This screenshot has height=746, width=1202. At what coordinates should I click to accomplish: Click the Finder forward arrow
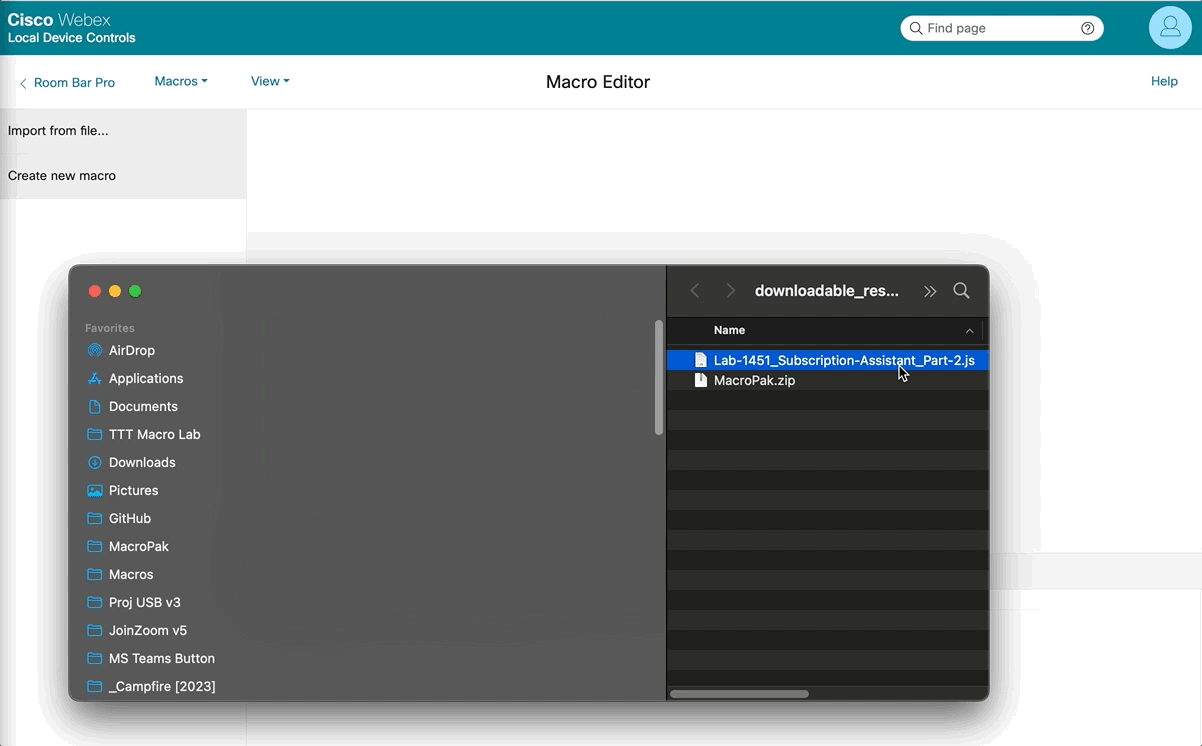coord(730,291)
